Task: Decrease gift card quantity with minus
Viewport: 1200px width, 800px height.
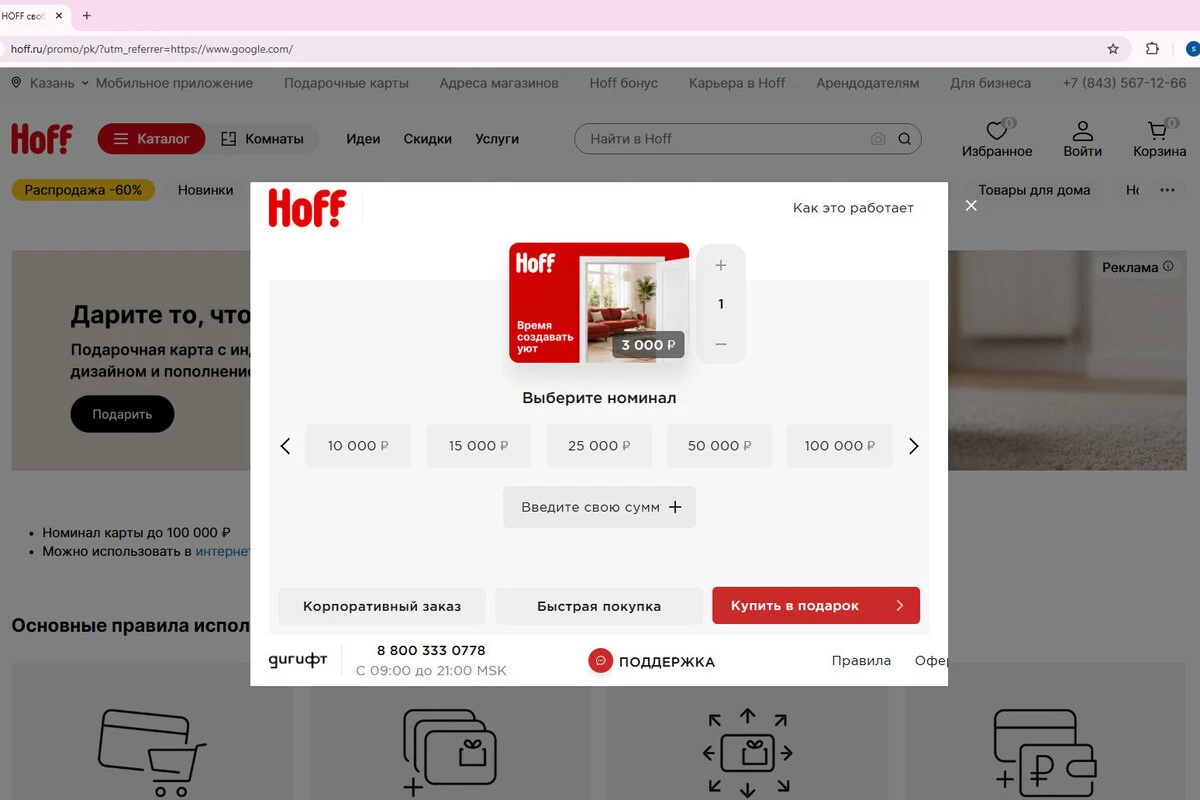Action: click(x=721, y=344)
